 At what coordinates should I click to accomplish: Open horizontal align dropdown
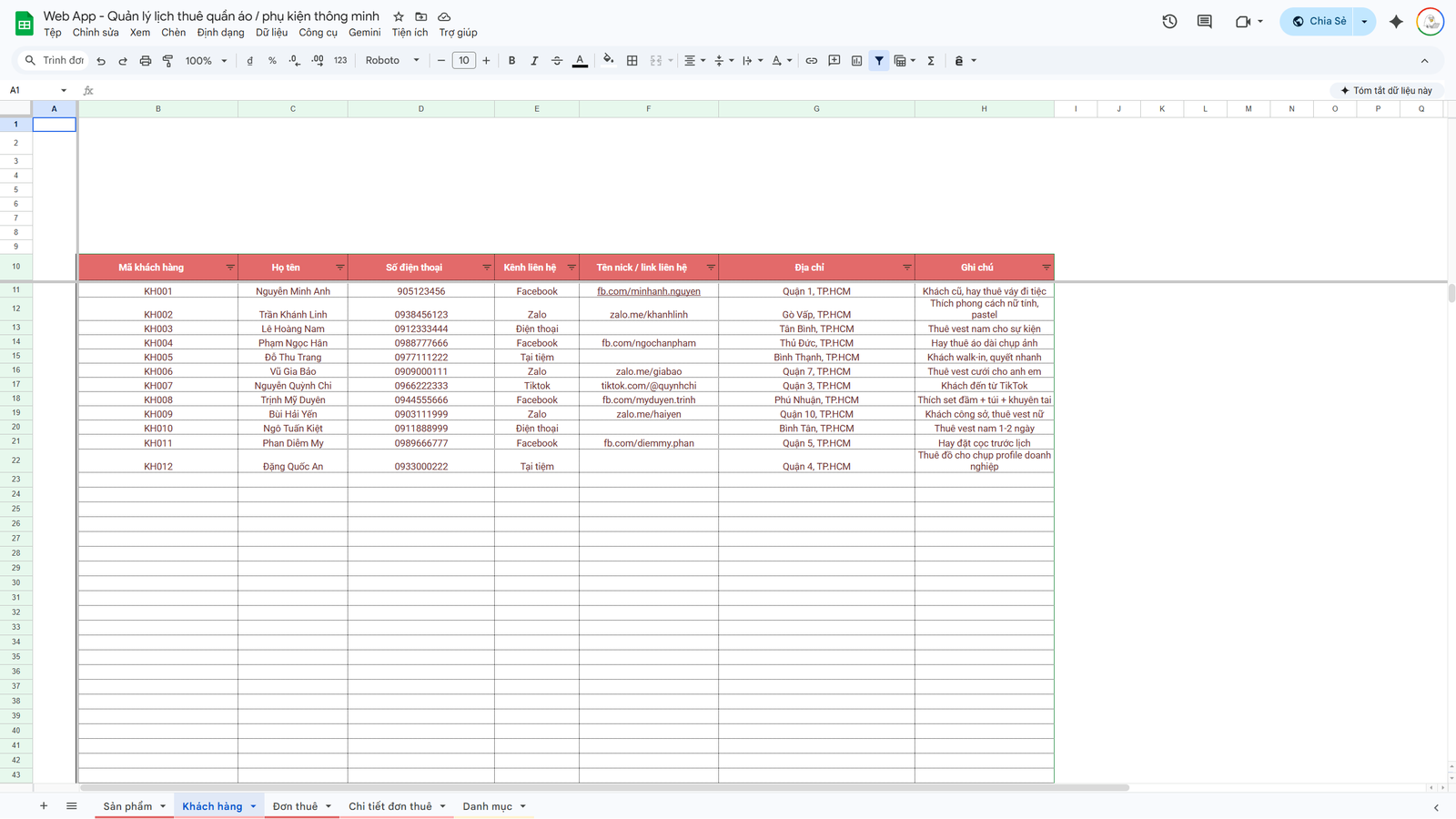click(x=694, y=61)
